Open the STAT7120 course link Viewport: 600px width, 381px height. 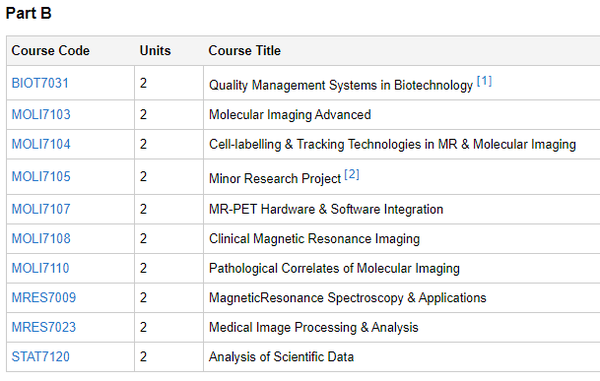[41, 357]
